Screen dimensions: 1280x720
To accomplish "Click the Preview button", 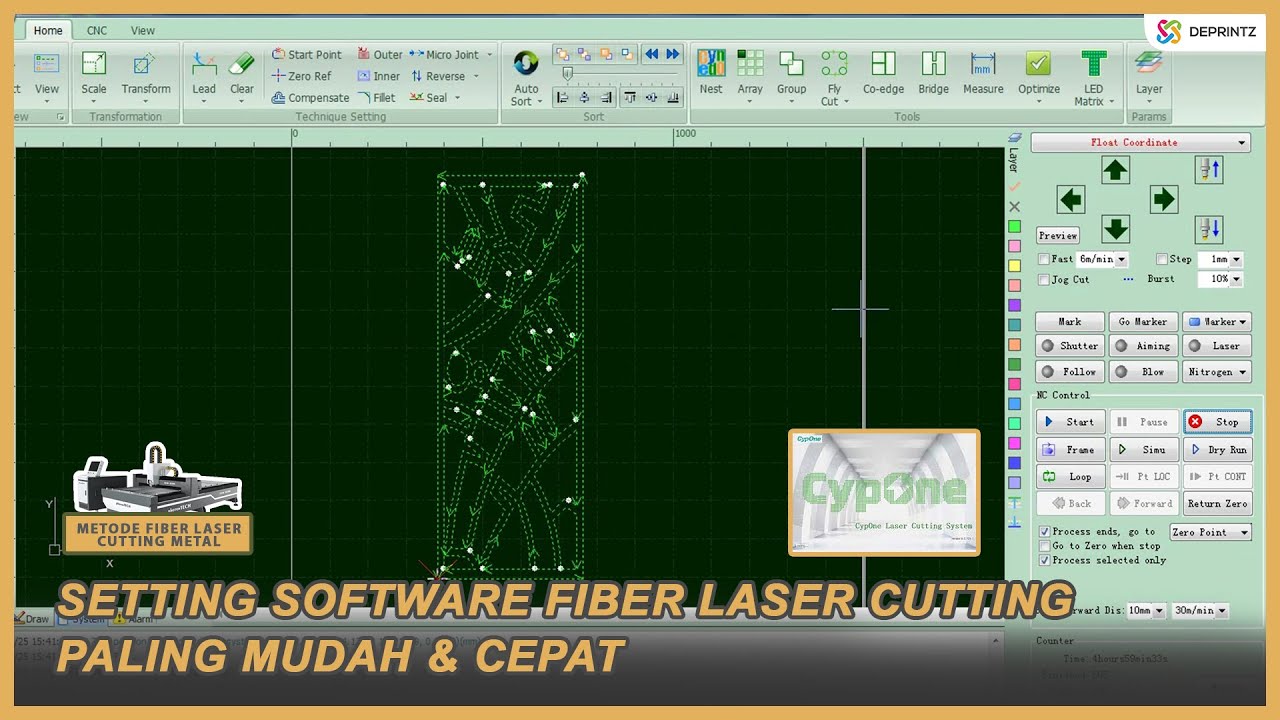I will click(1057, 236).
